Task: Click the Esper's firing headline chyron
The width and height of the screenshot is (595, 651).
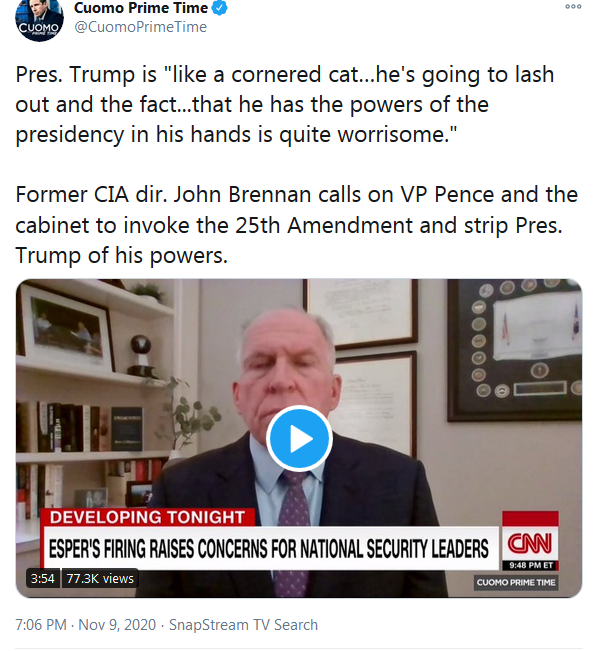Action: [270, 548]
